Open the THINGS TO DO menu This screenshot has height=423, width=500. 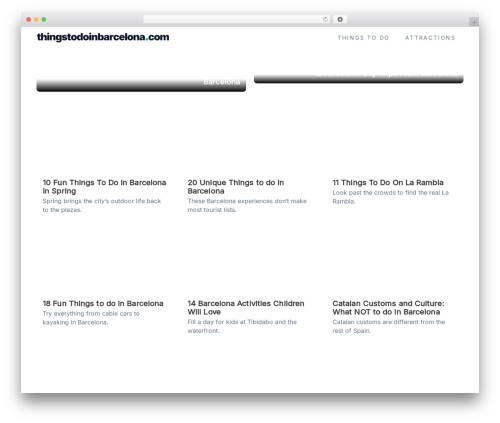click(x=363, y=38)
